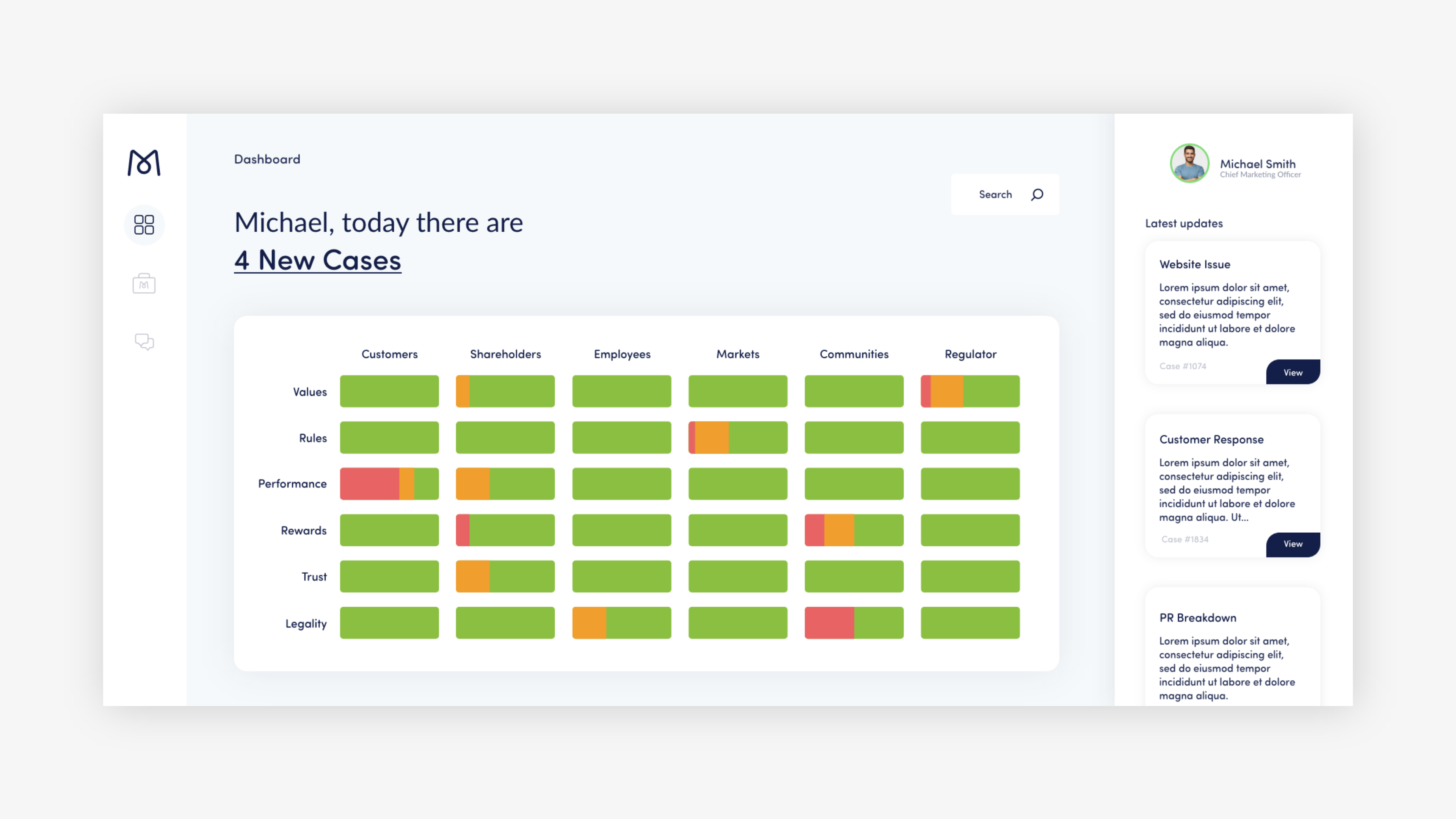Click the Legality Communities status bar
The image size is (1456, 819).
(854, 623)
